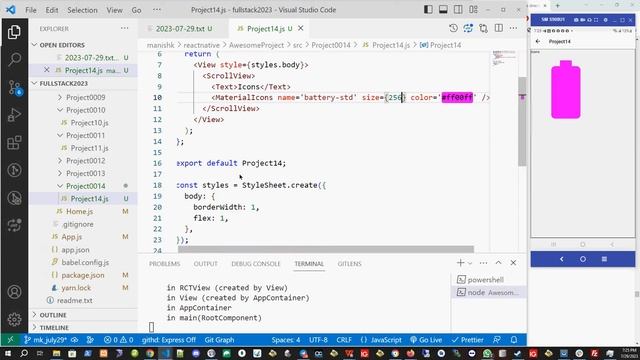Viewport: 640px width, 360px height.
Task: Click Go Live in status bar
Action: coord(426,340)
